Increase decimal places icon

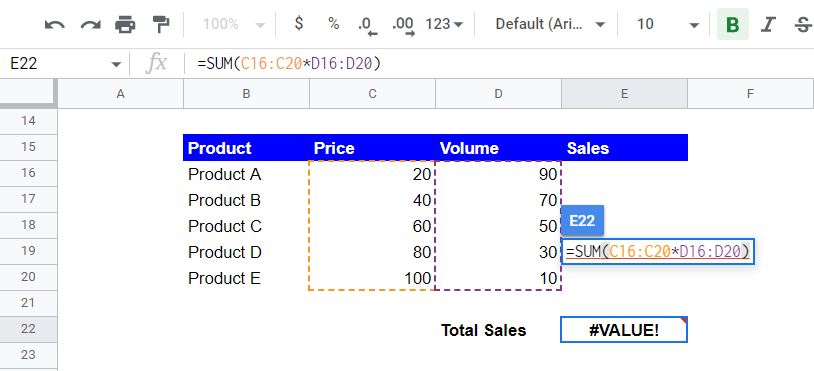[403, 25]
